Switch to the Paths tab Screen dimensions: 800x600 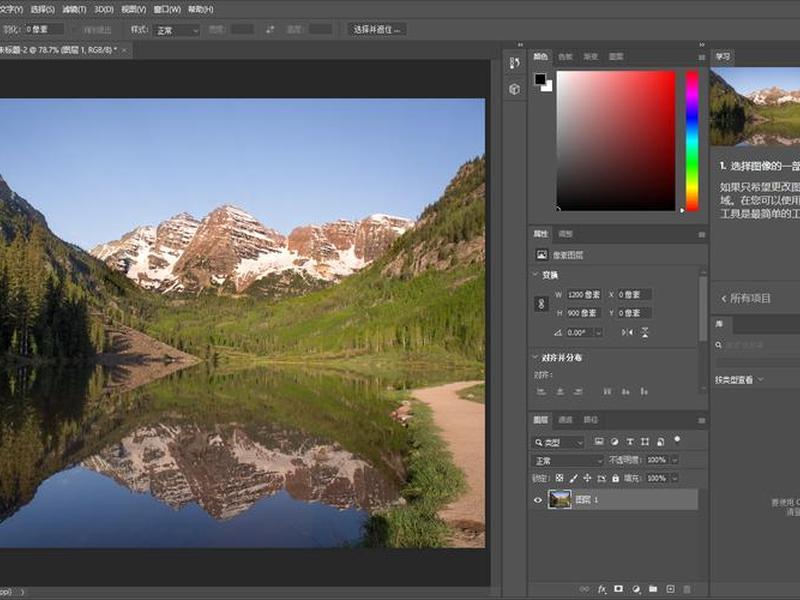click(590, 419)
